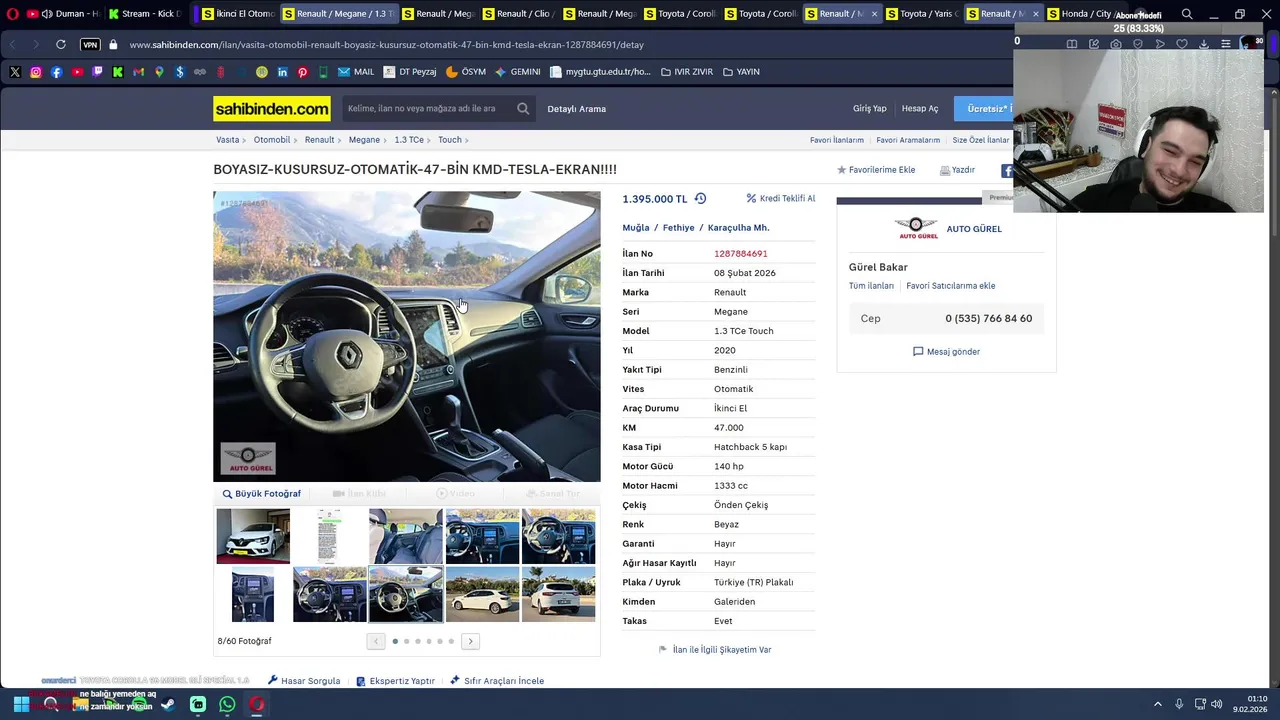Open the Gmail bookmark icon

pyautogui.click(x=138, y=72)
